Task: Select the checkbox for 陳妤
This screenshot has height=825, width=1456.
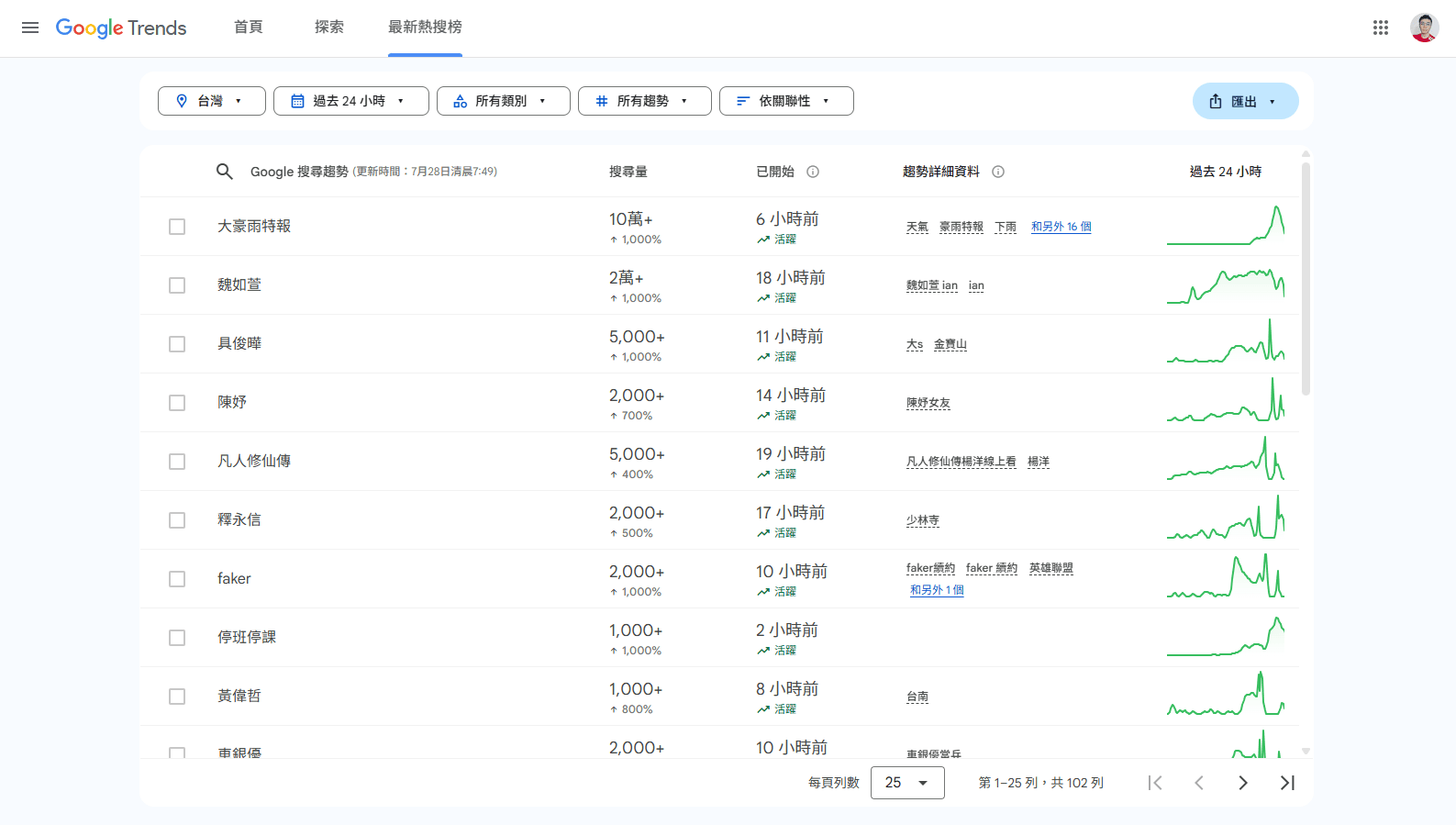Action: click(x=177, y=403)
